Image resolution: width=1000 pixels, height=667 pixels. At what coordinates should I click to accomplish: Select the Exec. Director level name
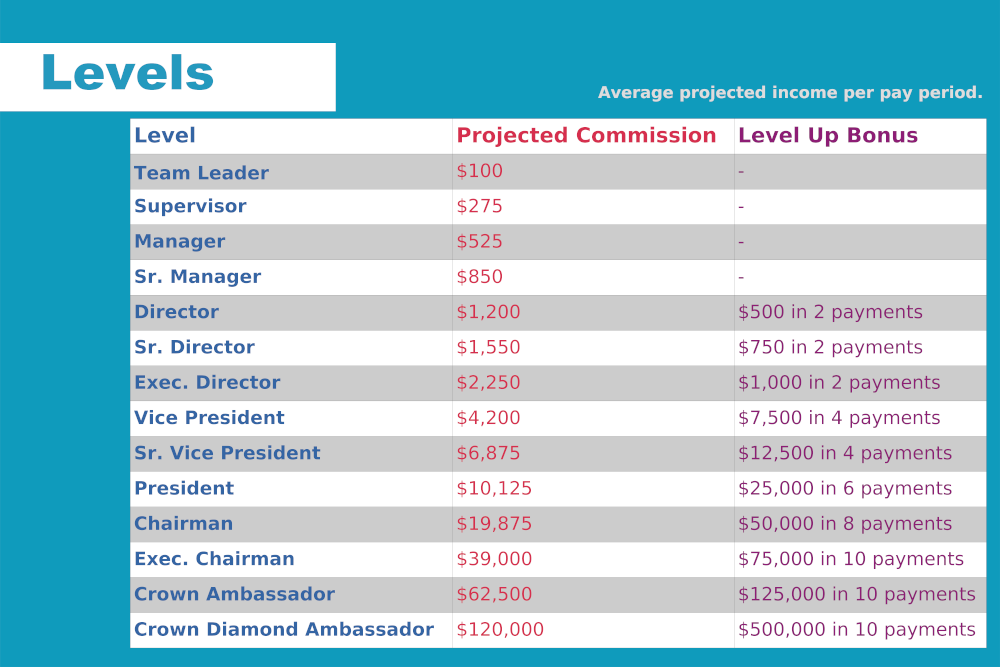(x=207, y=383)
